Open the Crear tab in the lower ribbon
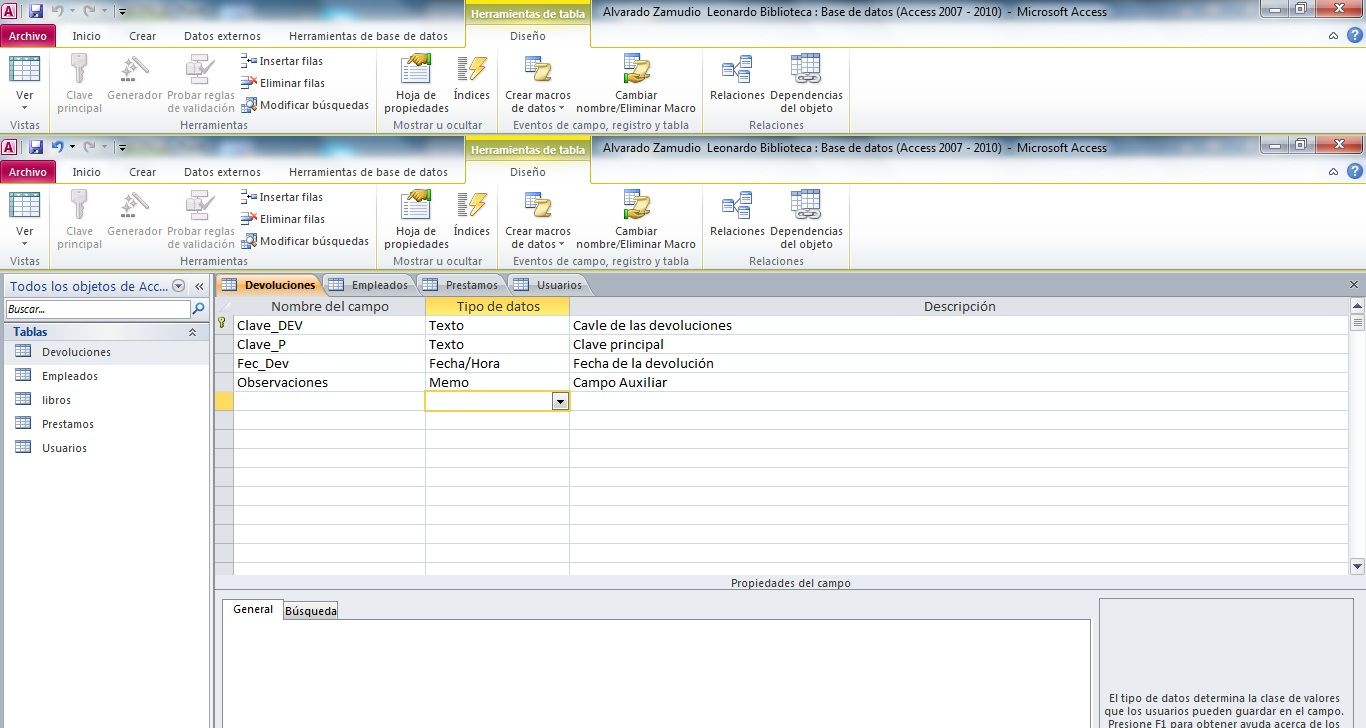Screen dimensions: 1366x728 tap(143, 172)
